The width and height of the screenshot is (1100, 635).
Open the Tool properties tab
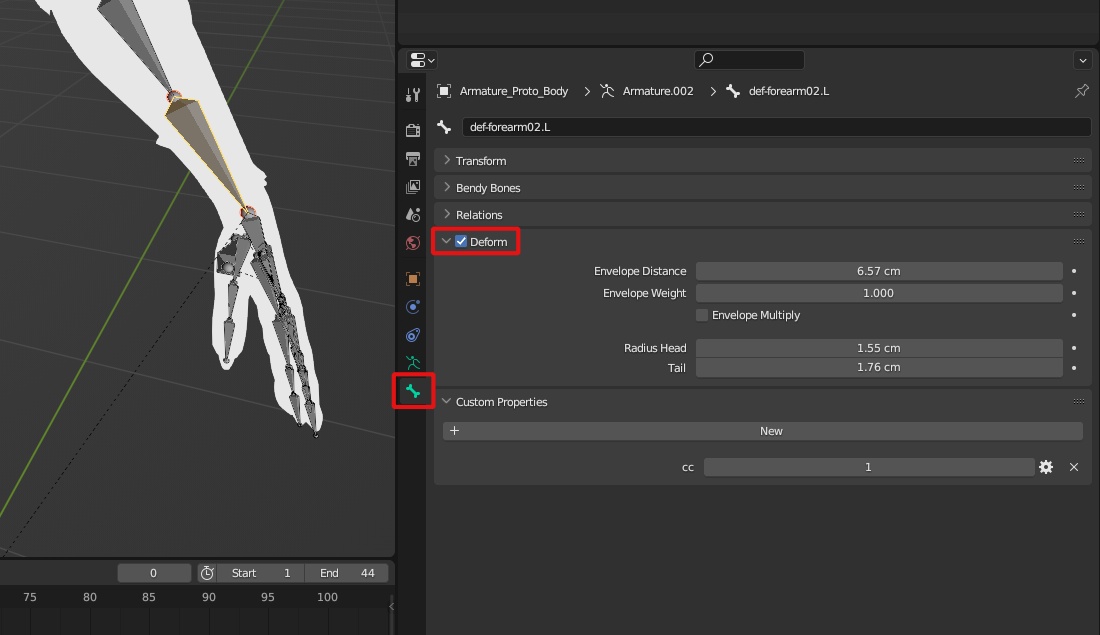413,96
